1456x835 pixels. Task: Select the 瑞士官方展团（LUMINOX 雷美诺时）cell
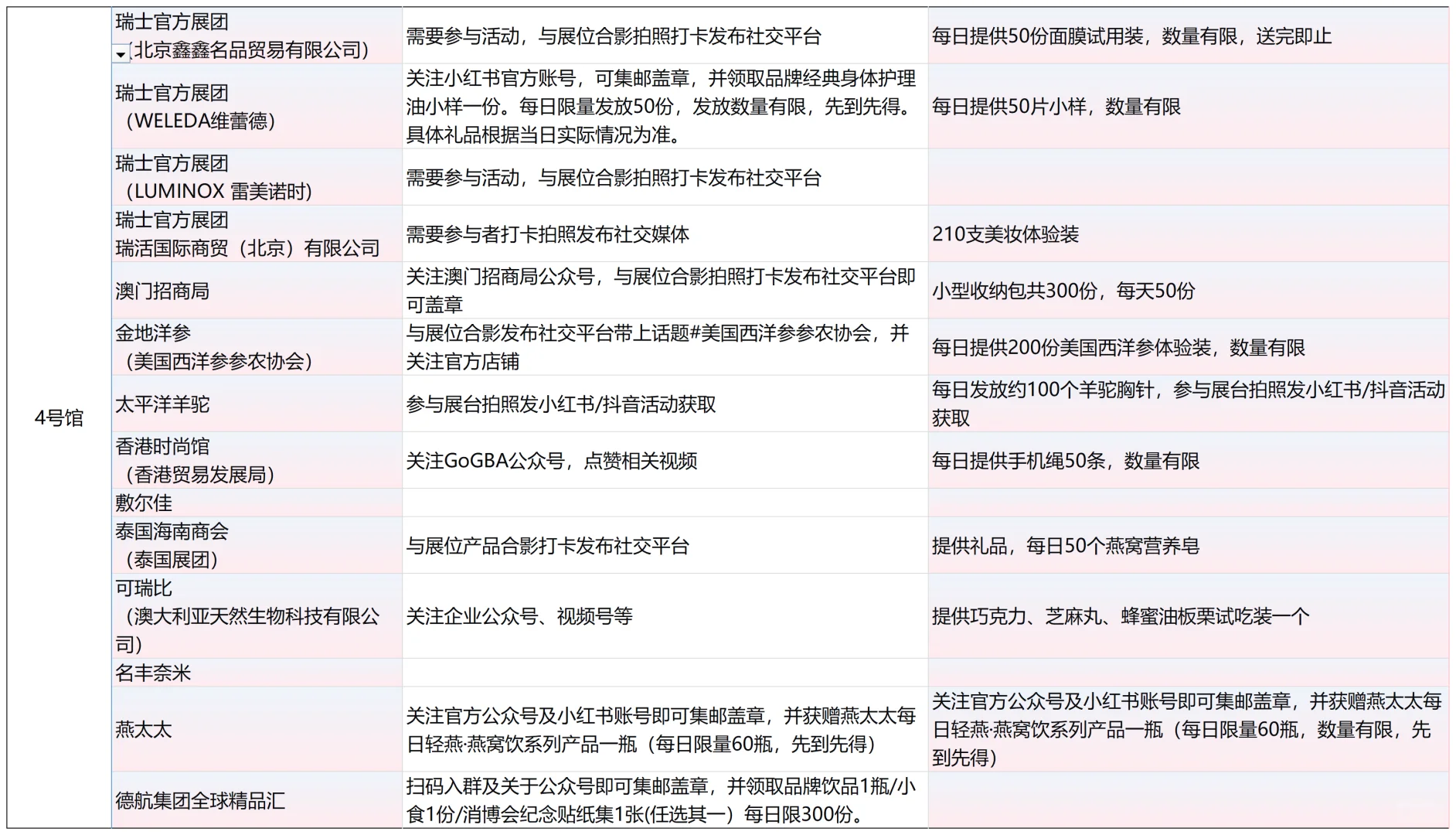pyautogui.click(x=257, y=177)
